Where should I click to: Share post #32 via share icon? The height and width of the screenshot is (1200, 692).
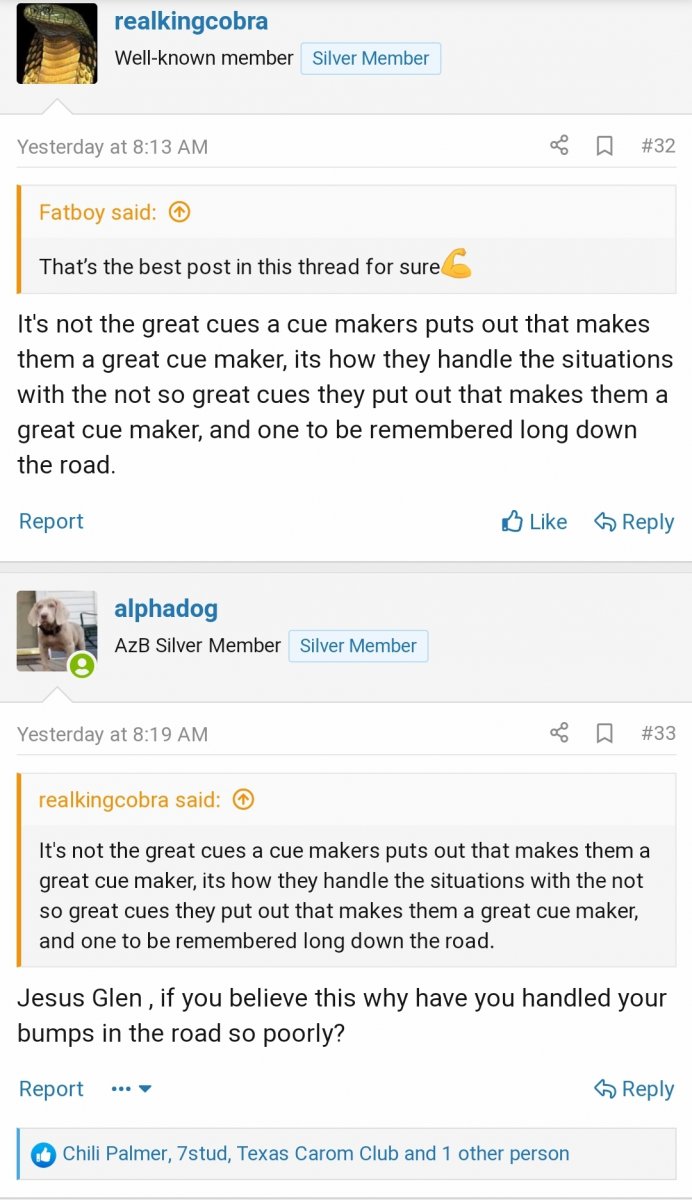(x=559, y=146)
